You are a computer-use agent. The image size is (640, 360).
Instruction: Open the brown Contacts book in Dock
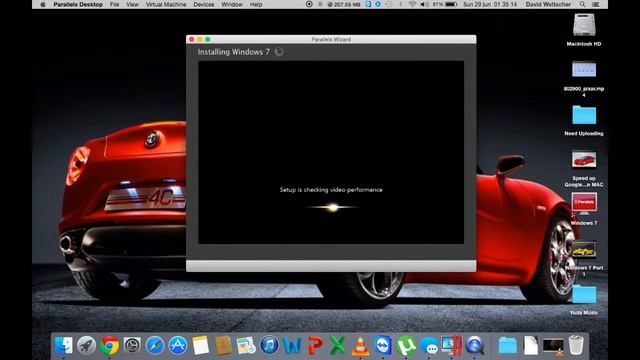223,346
